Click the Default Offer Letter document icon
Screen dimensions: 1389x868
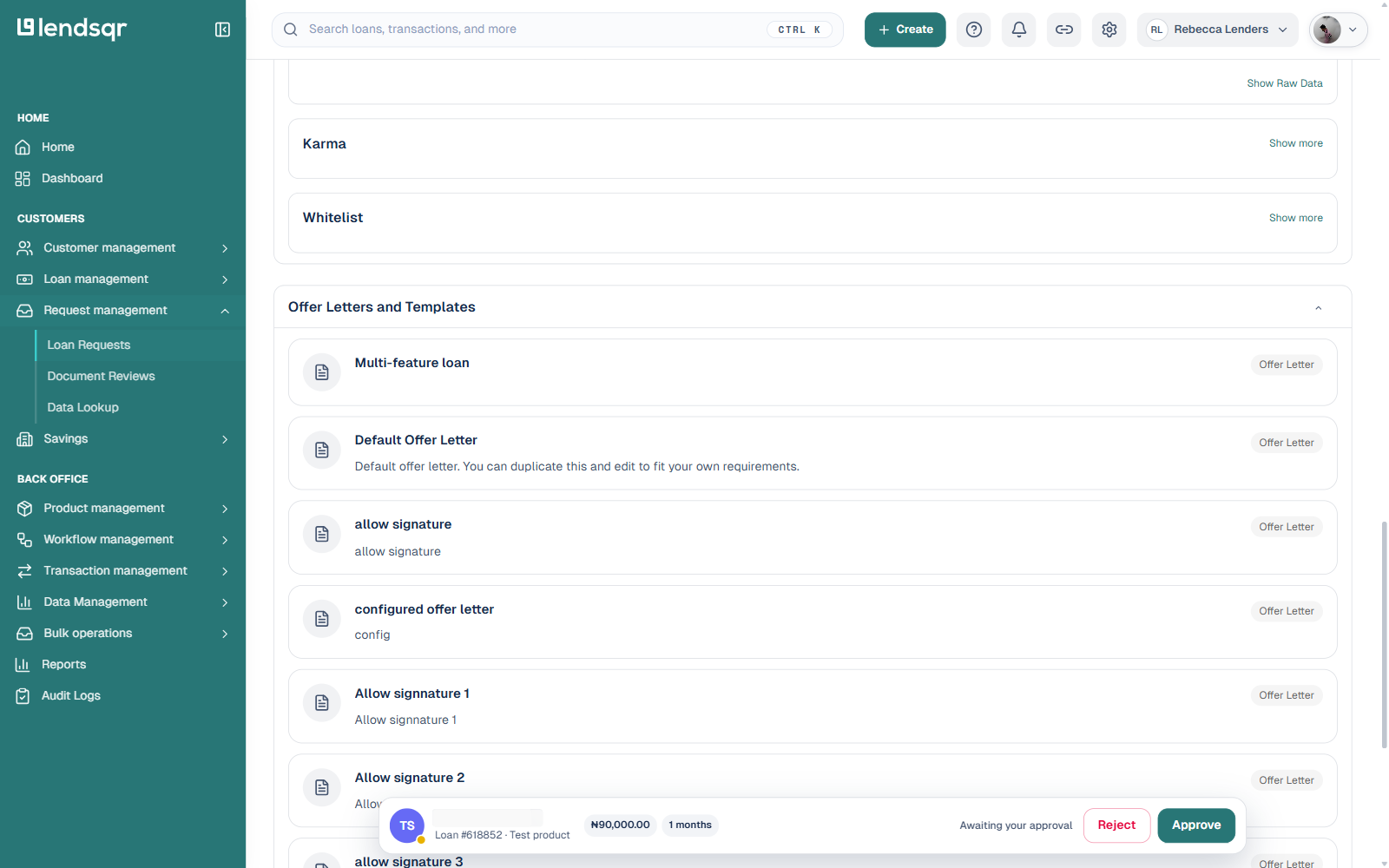322,450
